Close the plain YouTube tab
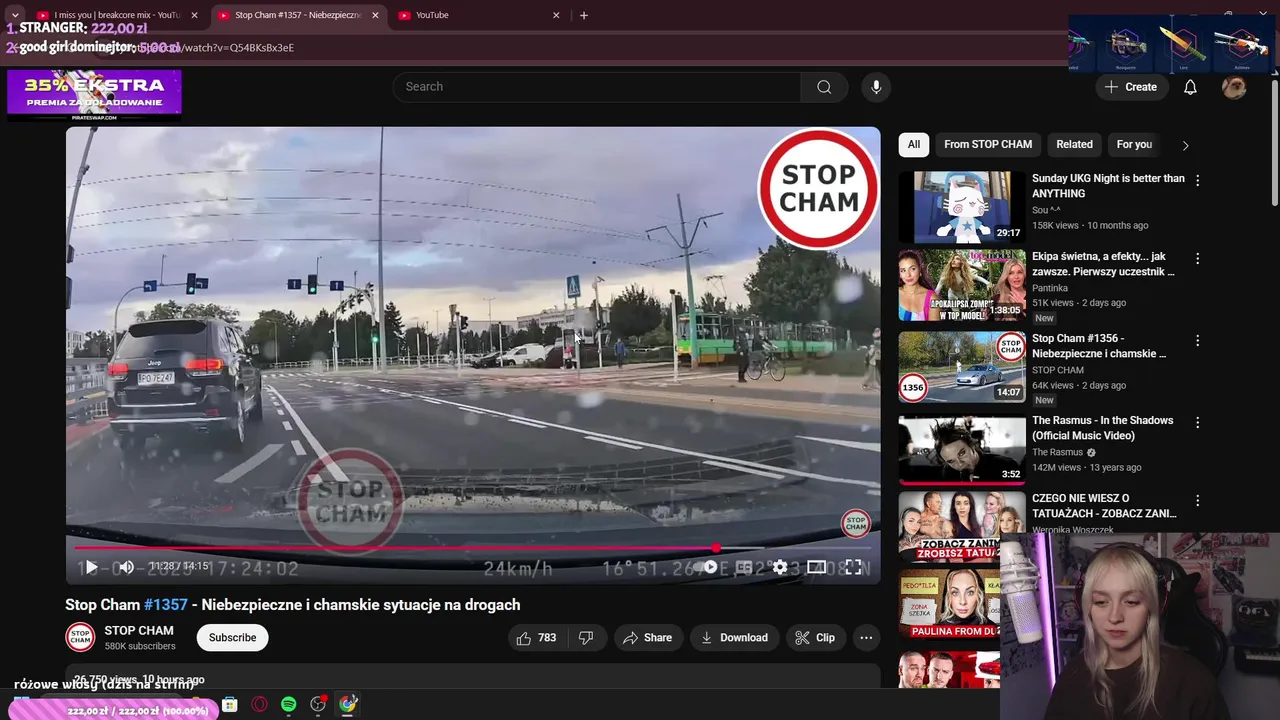 coord(556,15)
